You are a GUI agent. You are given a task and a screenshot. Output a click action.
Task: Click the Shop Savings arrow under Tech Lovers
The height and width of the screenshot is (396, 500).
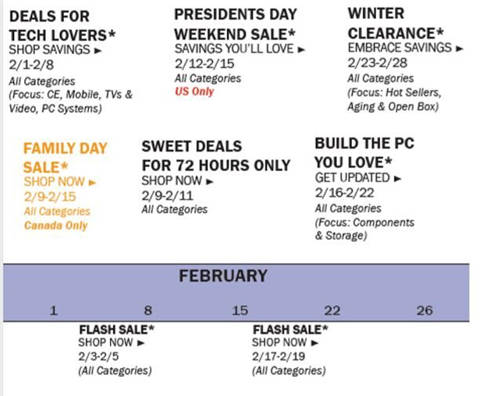[98, 51]
